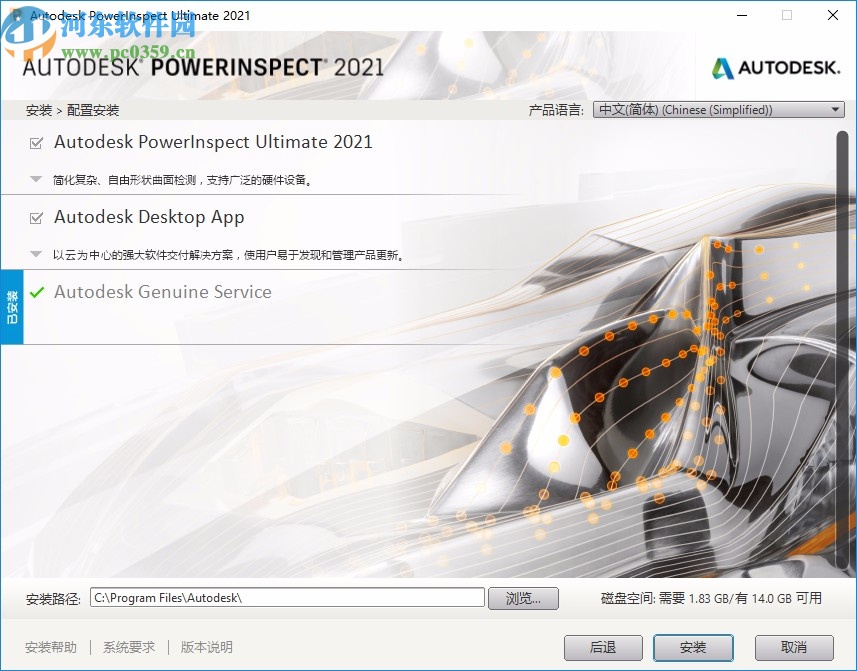This screenshot has height=671, width=857.
Task: Click the Autodesk logo in top-right corner
Action: [x=778, y=70]
